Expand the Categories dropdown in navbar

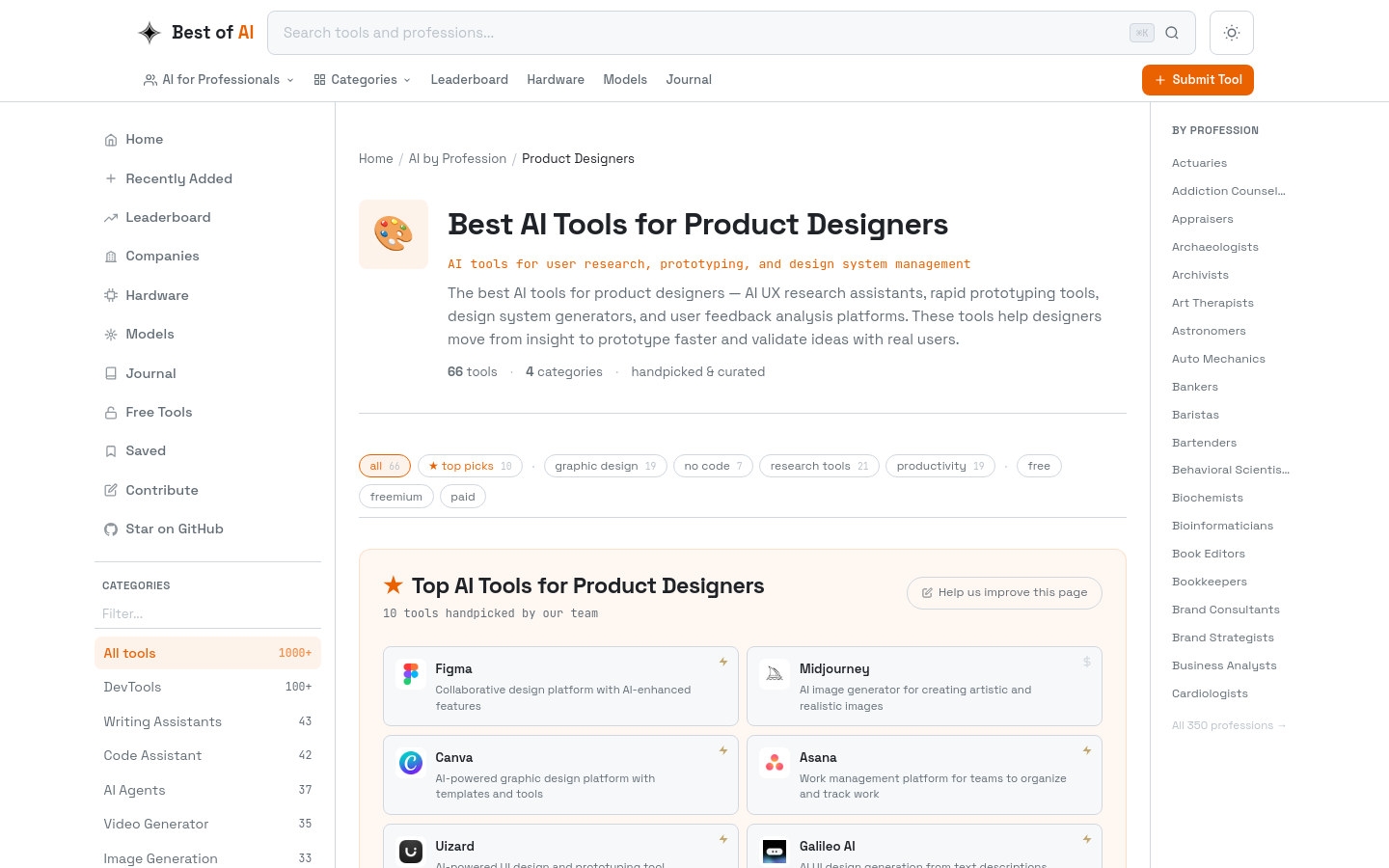point(363,80)
